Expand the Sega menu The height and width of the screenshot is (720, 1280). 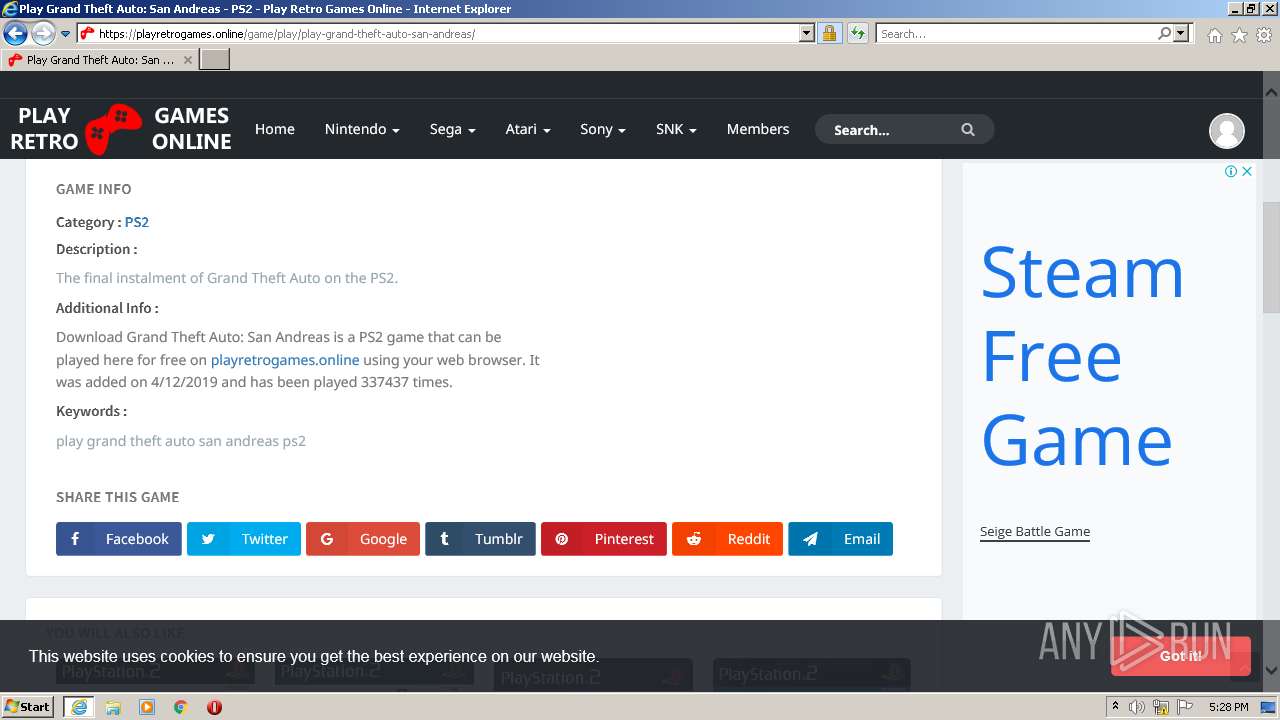click(x=452, y=129)
